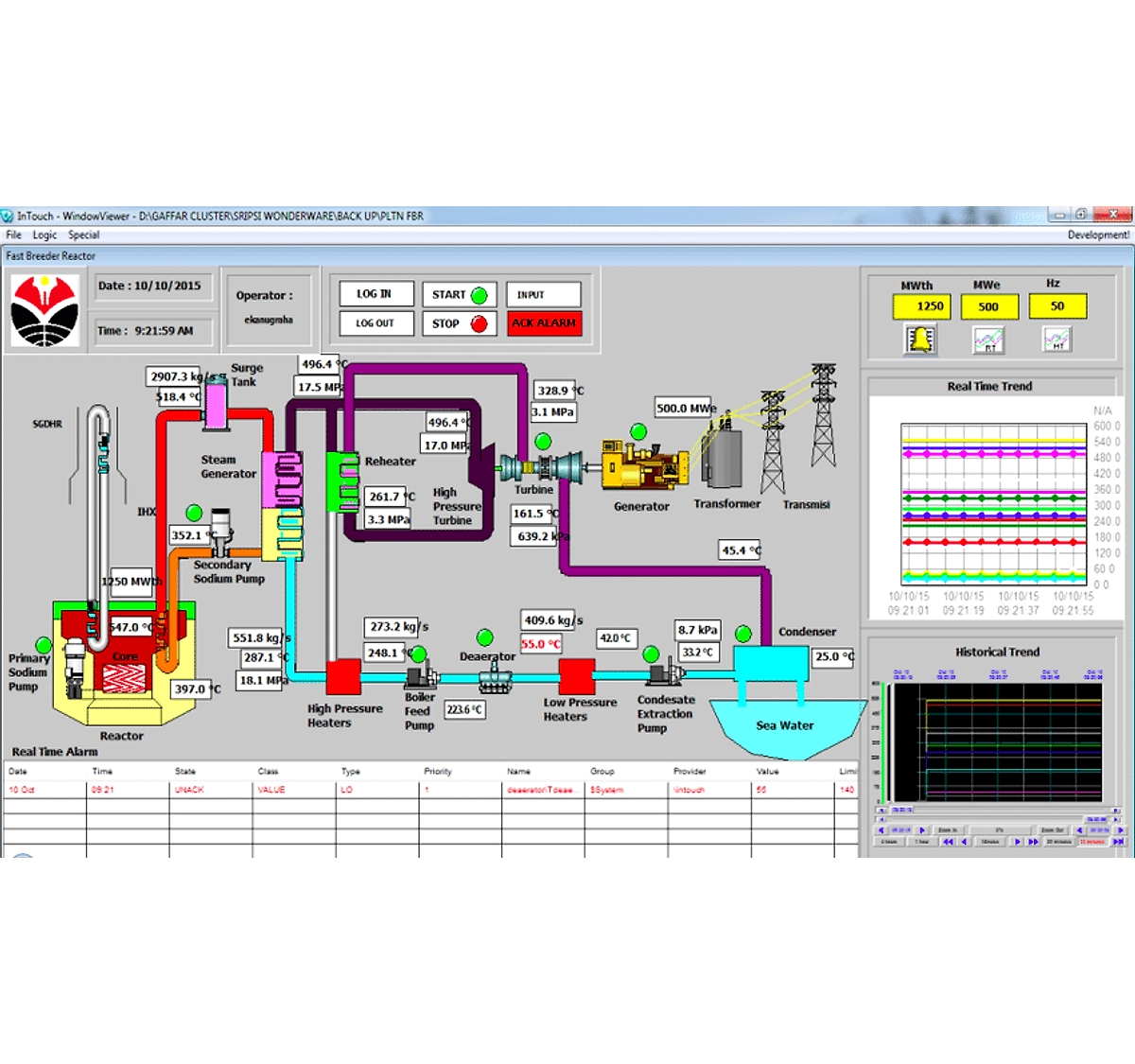1135x1064 pixels.
Task: Click Zoom Out on Historical Trend
Action: [x=1053, y=830]
